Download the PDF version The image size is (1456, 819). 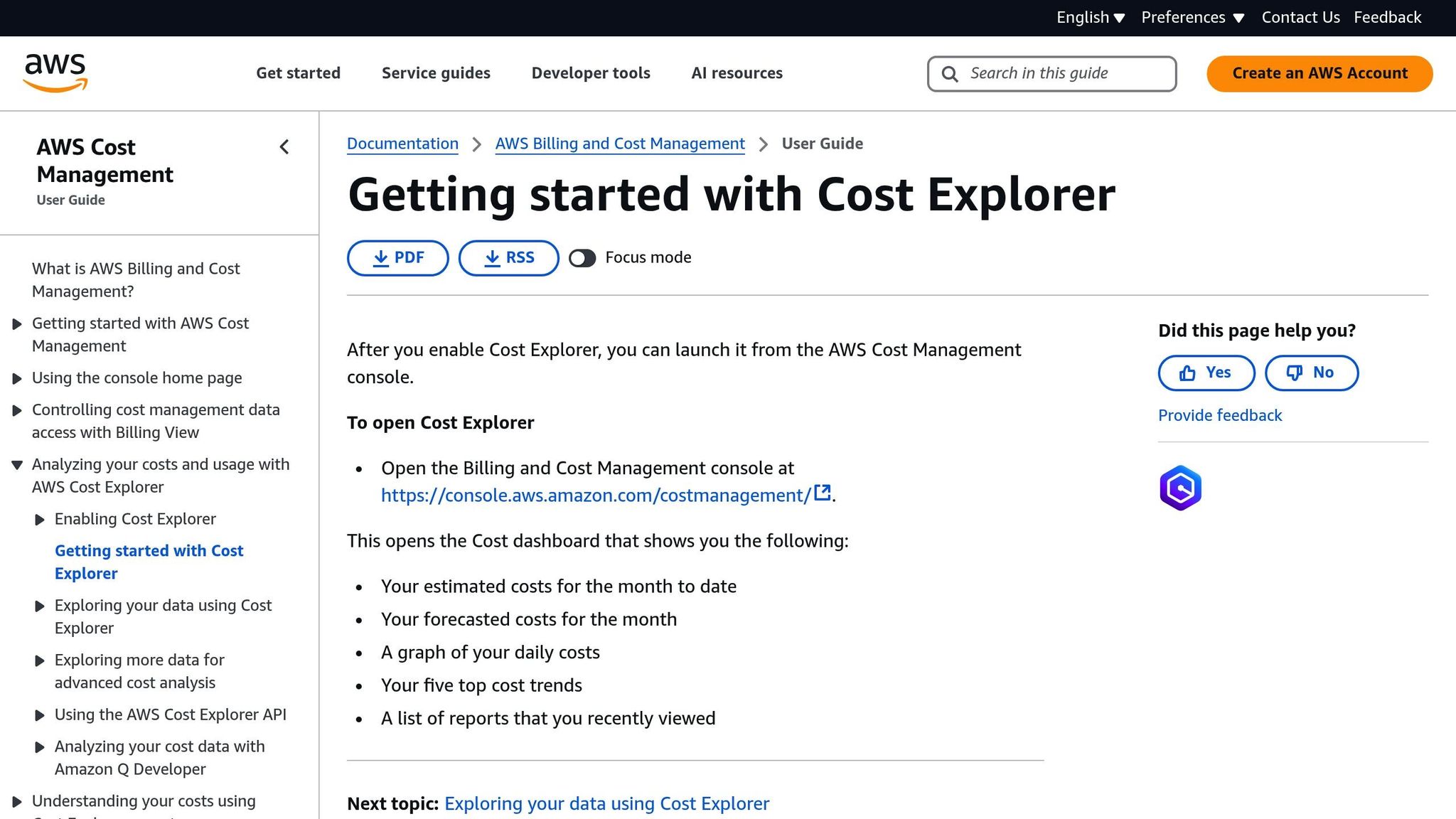coord(397,258)
